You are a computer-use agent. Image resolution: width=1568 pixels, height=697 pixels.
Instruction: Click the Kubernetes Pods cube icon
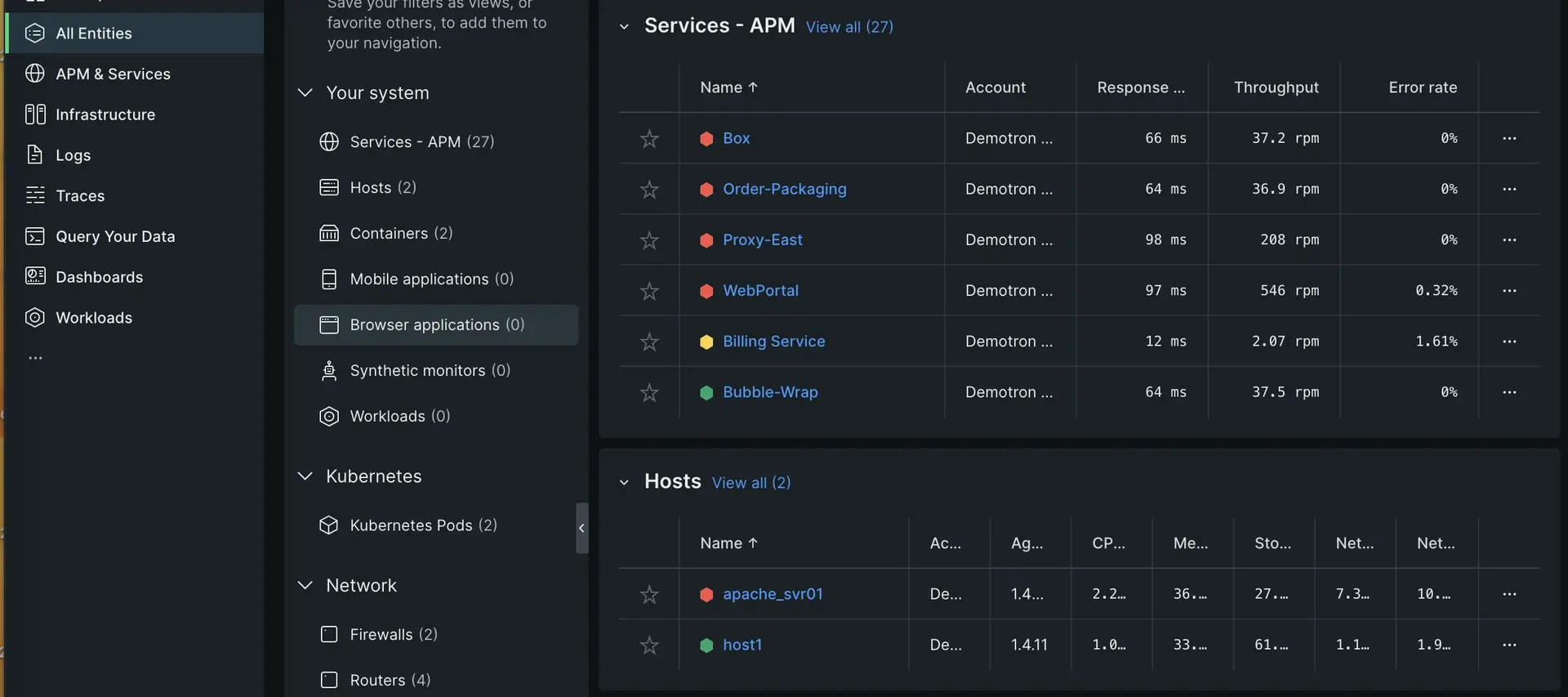(x=328, y=525)
